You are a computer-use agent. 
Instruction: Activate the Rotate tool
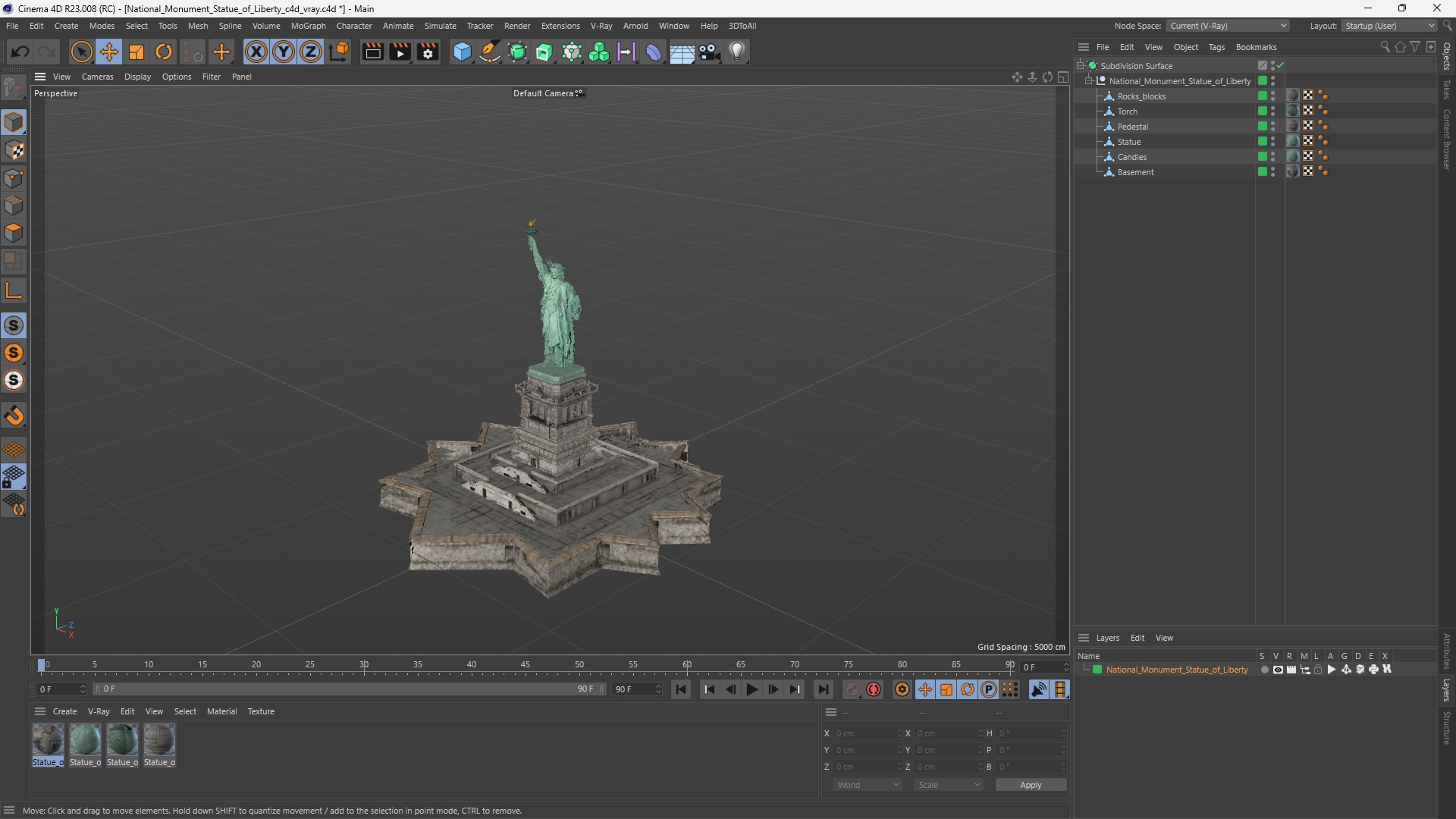tap(164, 52)
